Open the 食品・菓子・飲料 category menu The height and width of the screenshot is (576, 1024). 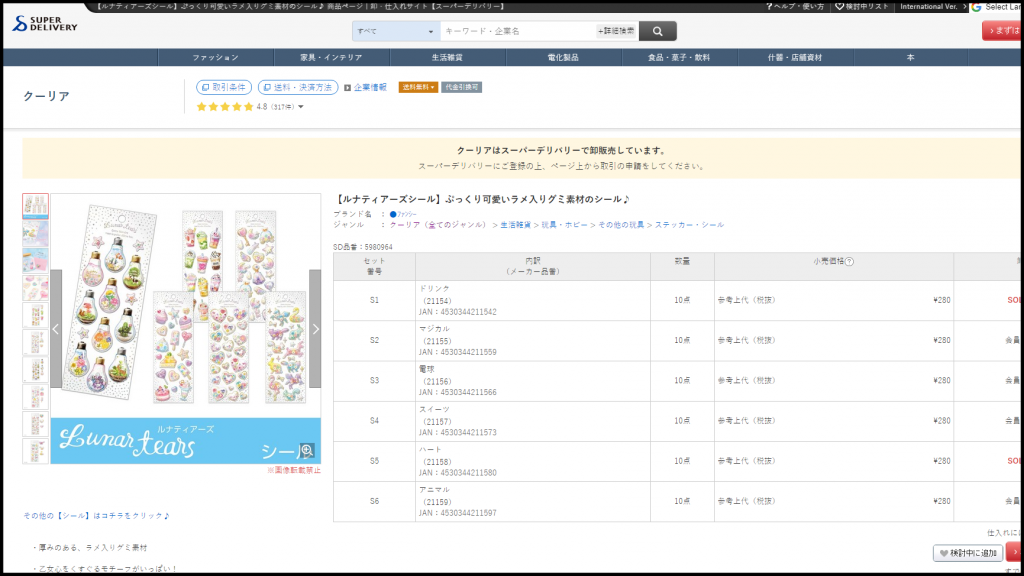click(x=679, y=57)
